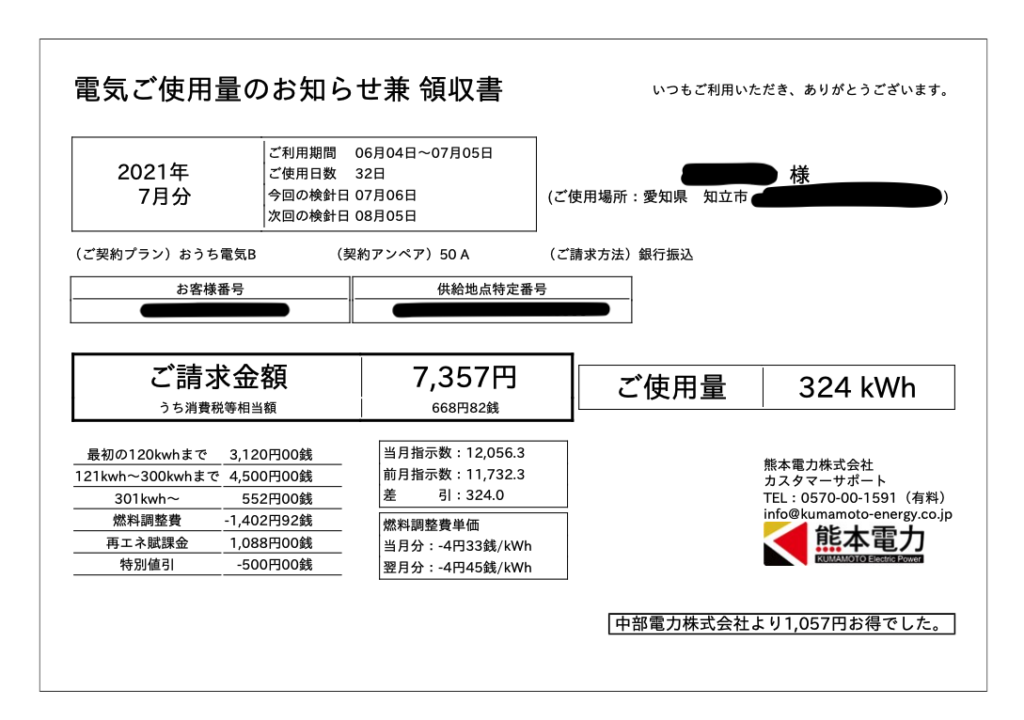Select the 差引:324.0 line
The width and height of the screenshot is (1024, 720).
coord(443,495)
